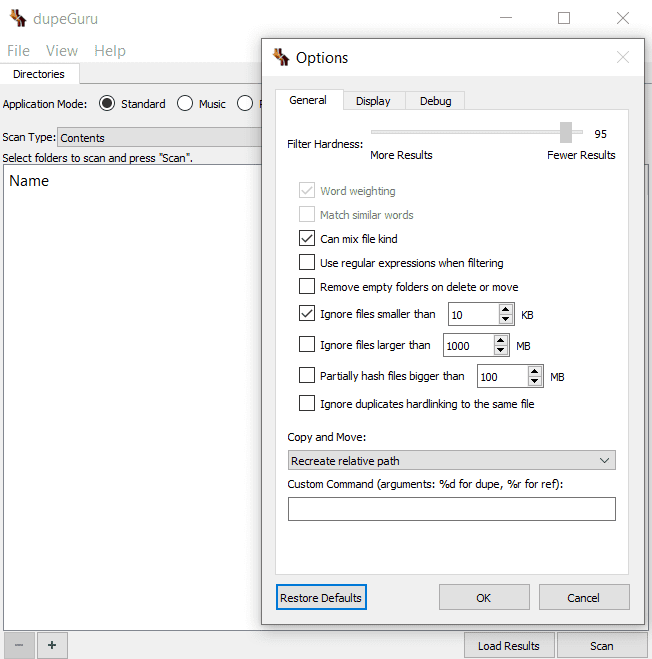Click the Filter Hardness slider handle
This screenshot has width=652, height=659.
tap(566, 132)
